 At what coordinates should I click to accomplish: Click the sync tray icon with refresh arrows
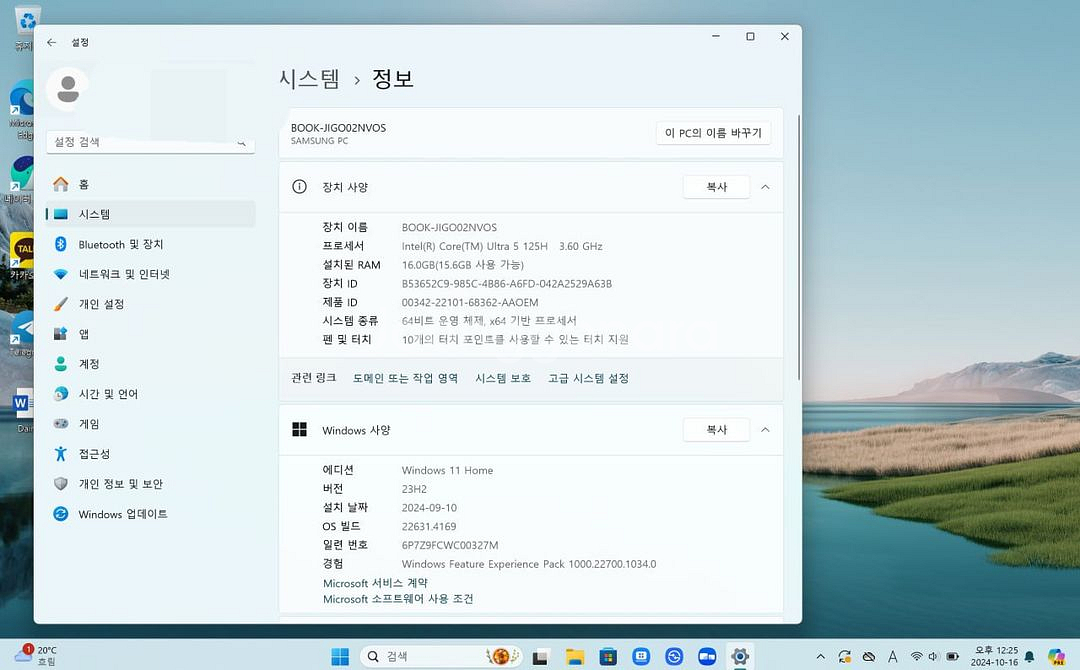tap(844, 656)
